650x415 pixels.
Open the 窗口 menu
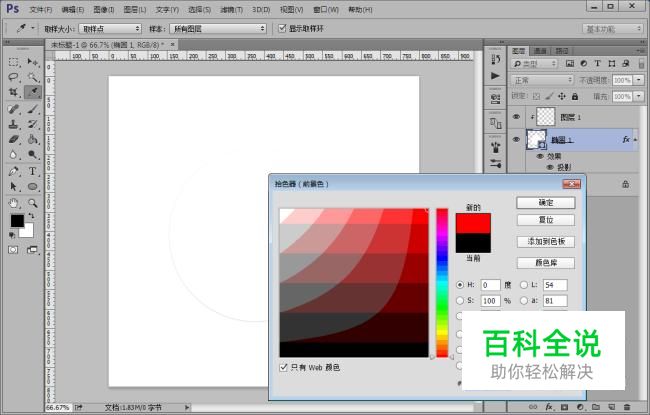326,10
